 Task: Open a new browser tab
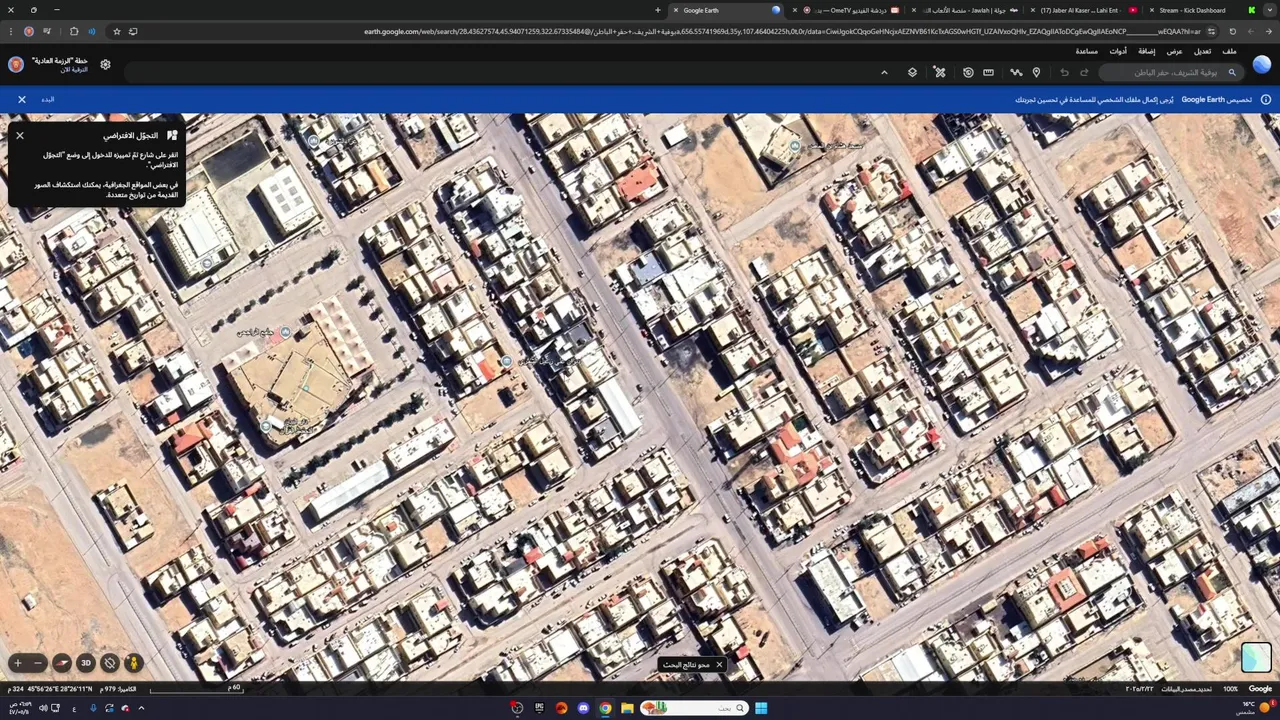pyautogui.click(x=658, y=10)
